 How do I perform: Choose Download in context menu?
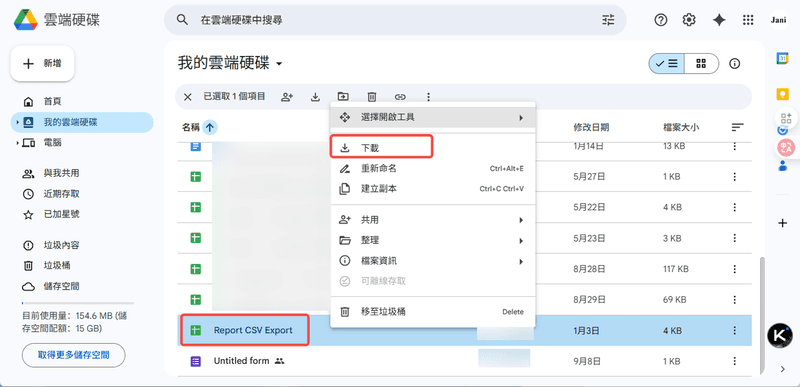click(x=433, y=148)
